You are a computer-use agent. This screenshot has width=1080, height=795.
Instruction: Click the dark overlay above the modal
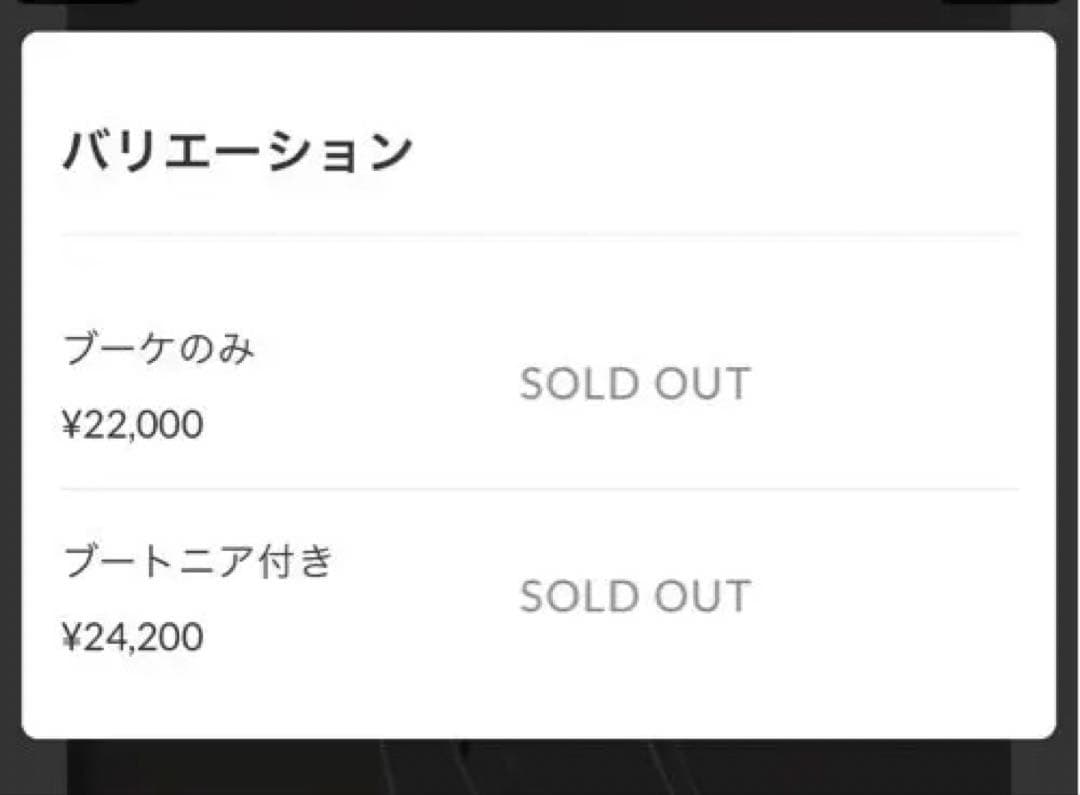coord(540,14)
